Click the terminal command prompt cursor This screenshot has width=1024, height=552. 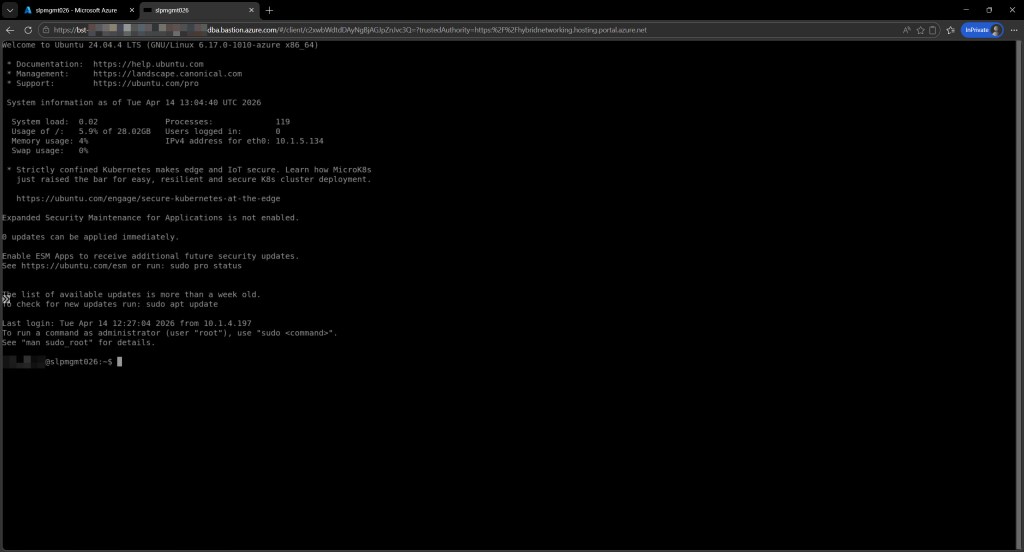point(119,361)
